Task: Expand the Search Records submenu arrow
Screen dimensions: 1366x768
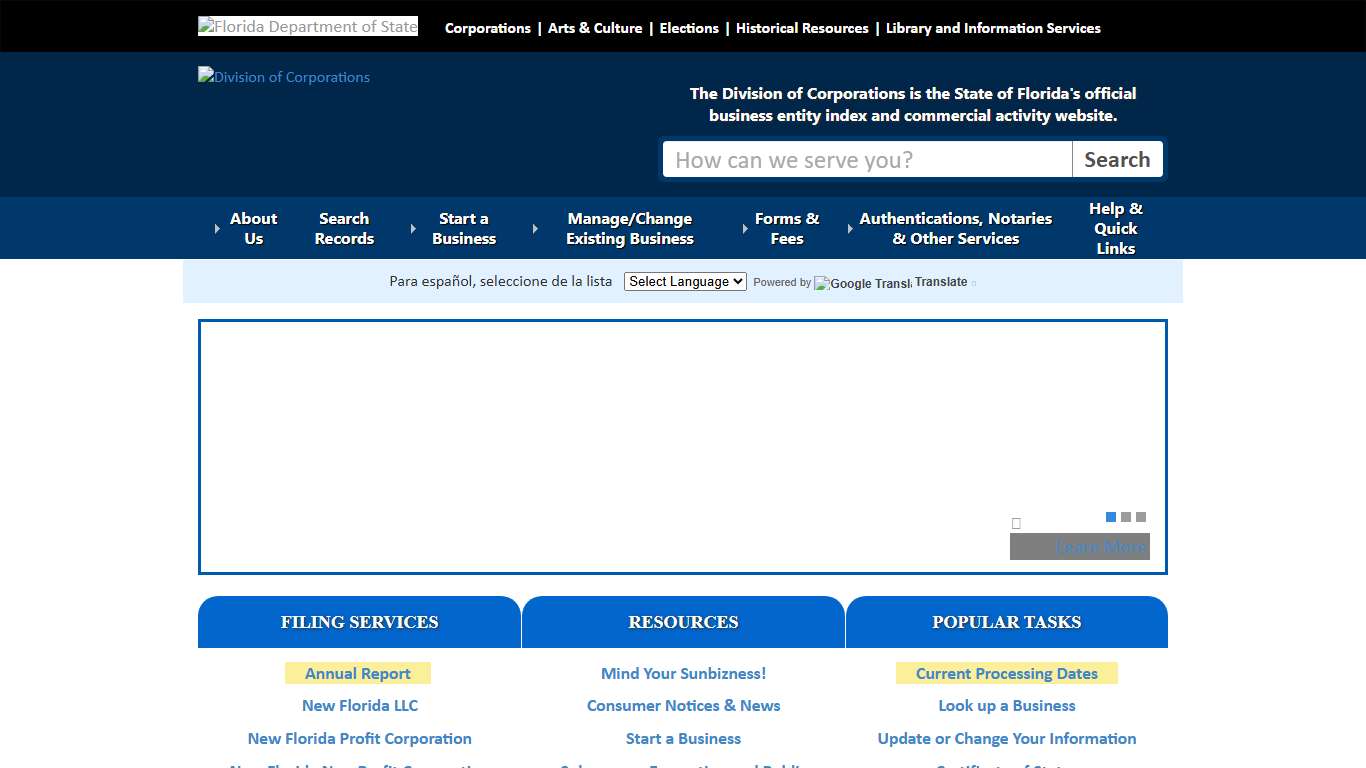Action: pos(413,228)
